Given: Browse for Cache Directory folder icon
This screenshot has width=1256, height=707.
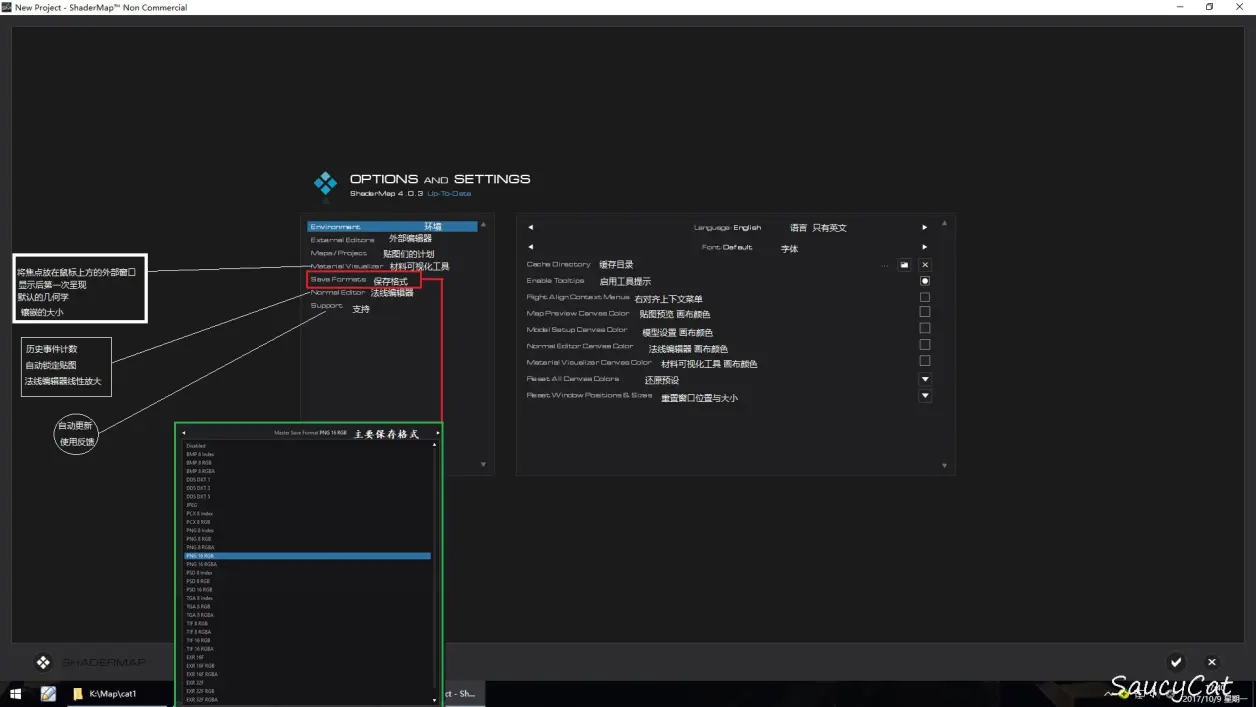Looking at the screenshot, I should pyautogui.click(x=904, y=265).
